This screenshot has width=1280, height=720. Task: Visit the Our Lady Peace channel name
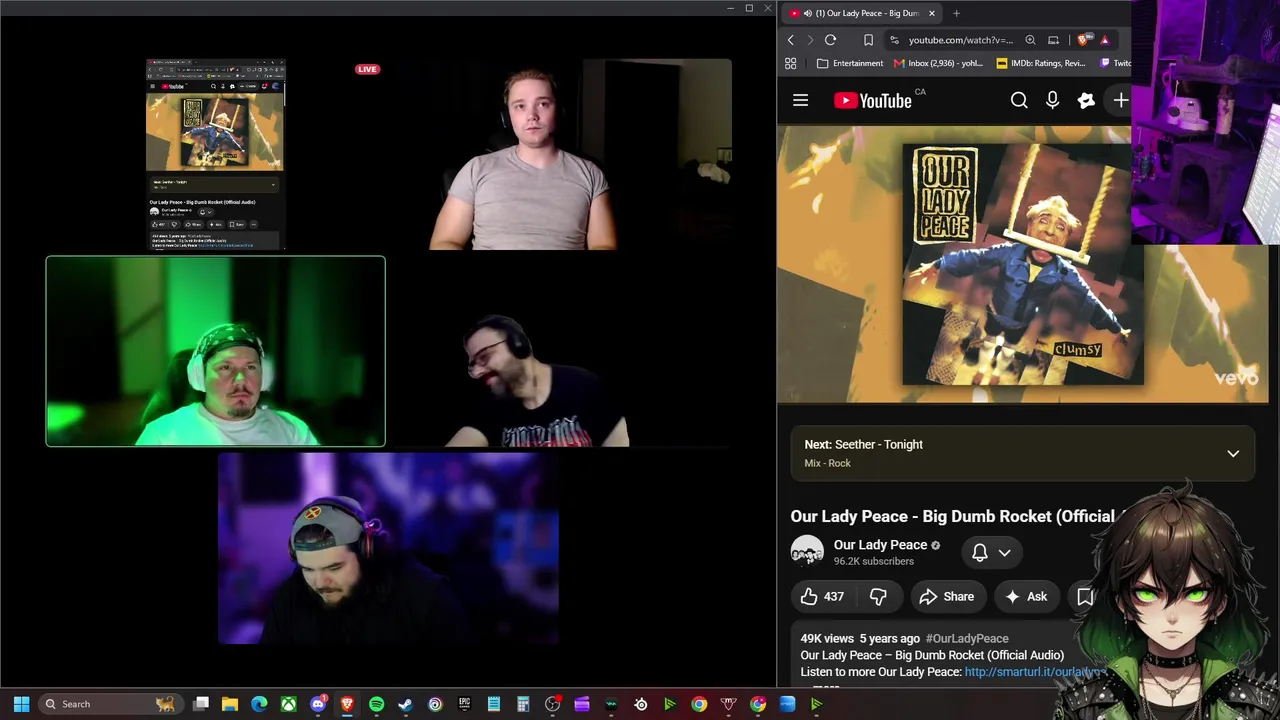[x=880, y=545]
